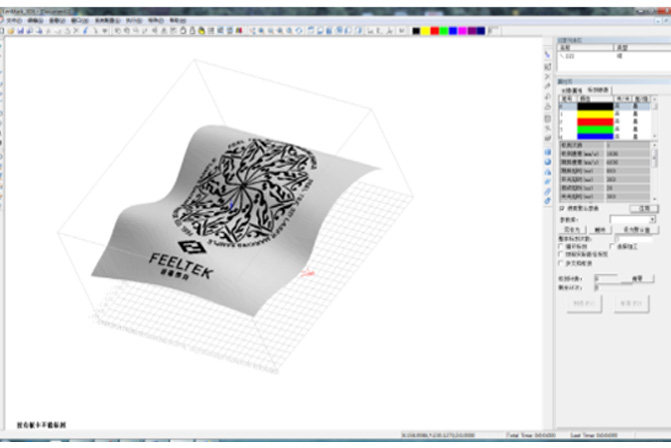Click the blue sphere icon in right toolbar
671x448 pixels.
pos(548,162)
